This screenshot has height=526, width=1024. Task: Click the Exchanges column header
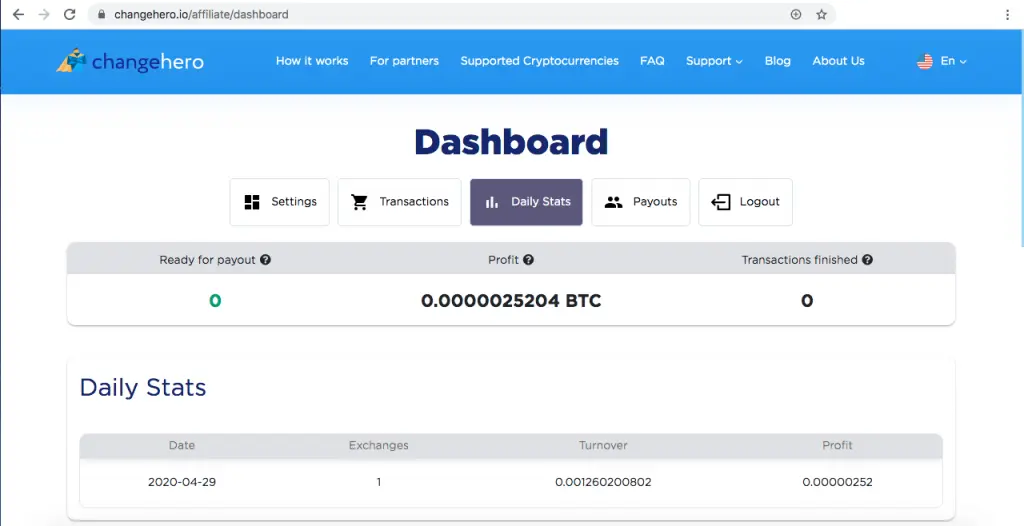pyautogui.click(x=379, y=445)
